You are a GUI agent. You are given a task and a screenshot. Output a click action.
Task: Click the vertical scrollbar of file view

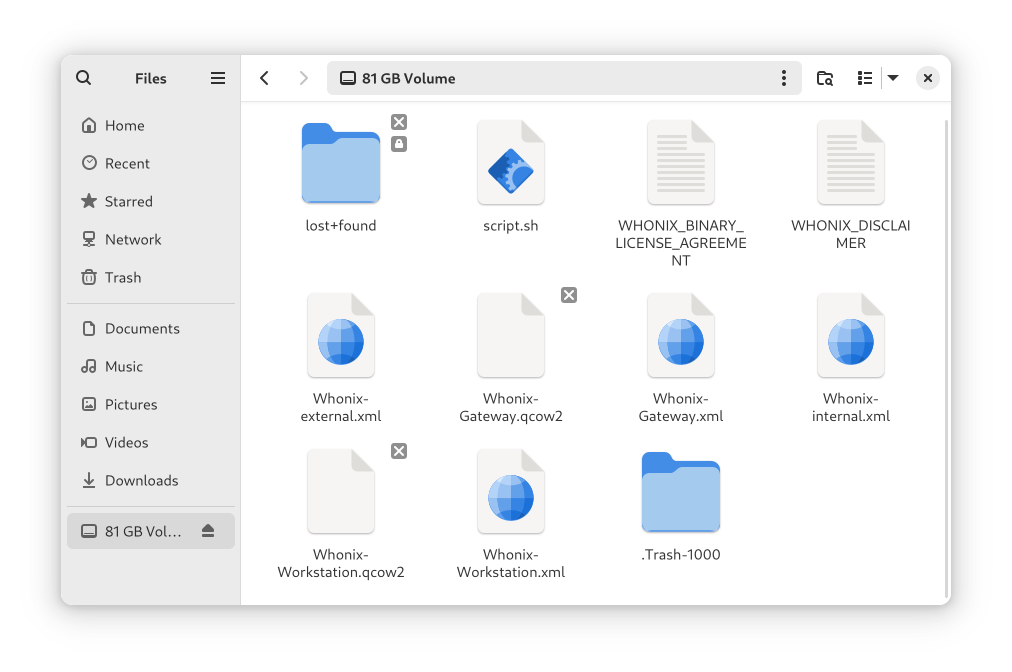click(946, 358)
